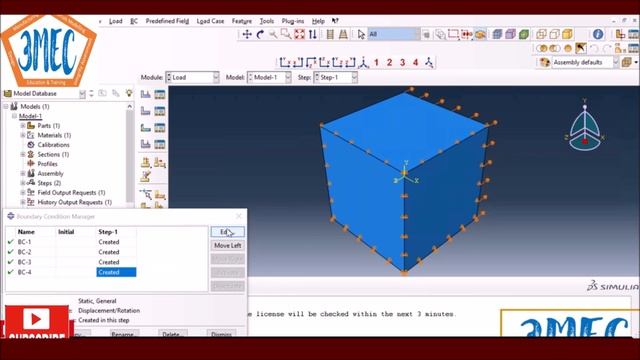Select the Box Zoom tool

pyautogui.click(x=286, y=34)
